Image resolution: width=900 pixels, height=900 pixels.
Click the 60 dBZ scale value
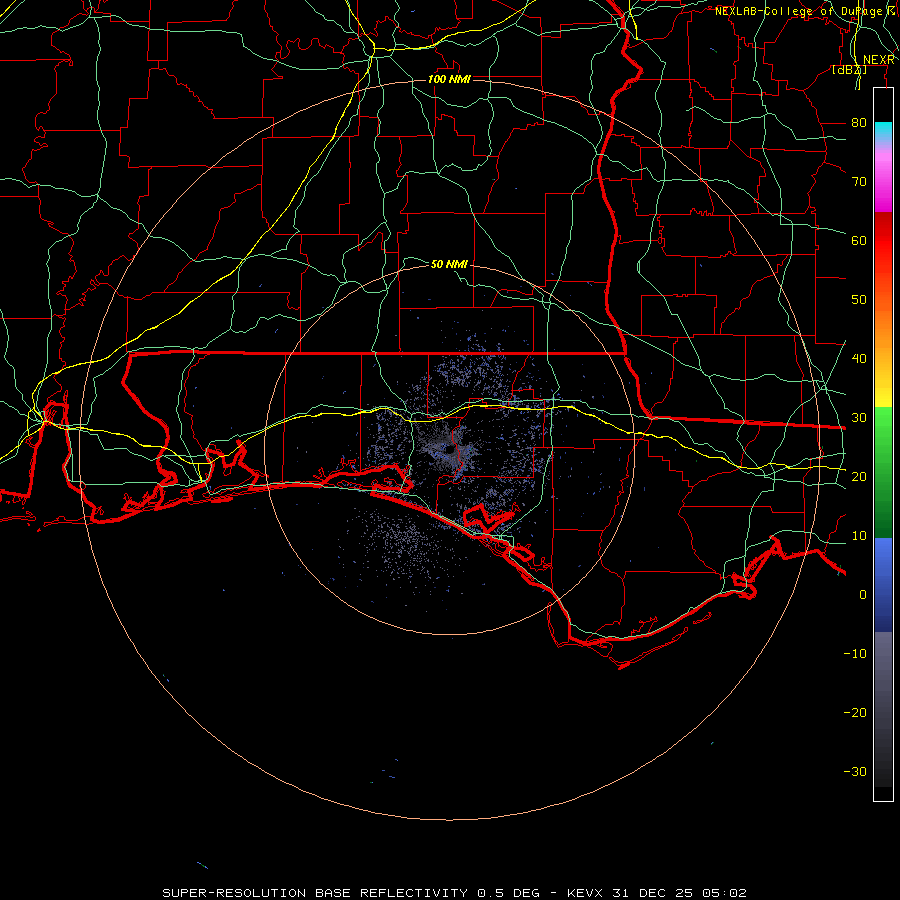859,241
